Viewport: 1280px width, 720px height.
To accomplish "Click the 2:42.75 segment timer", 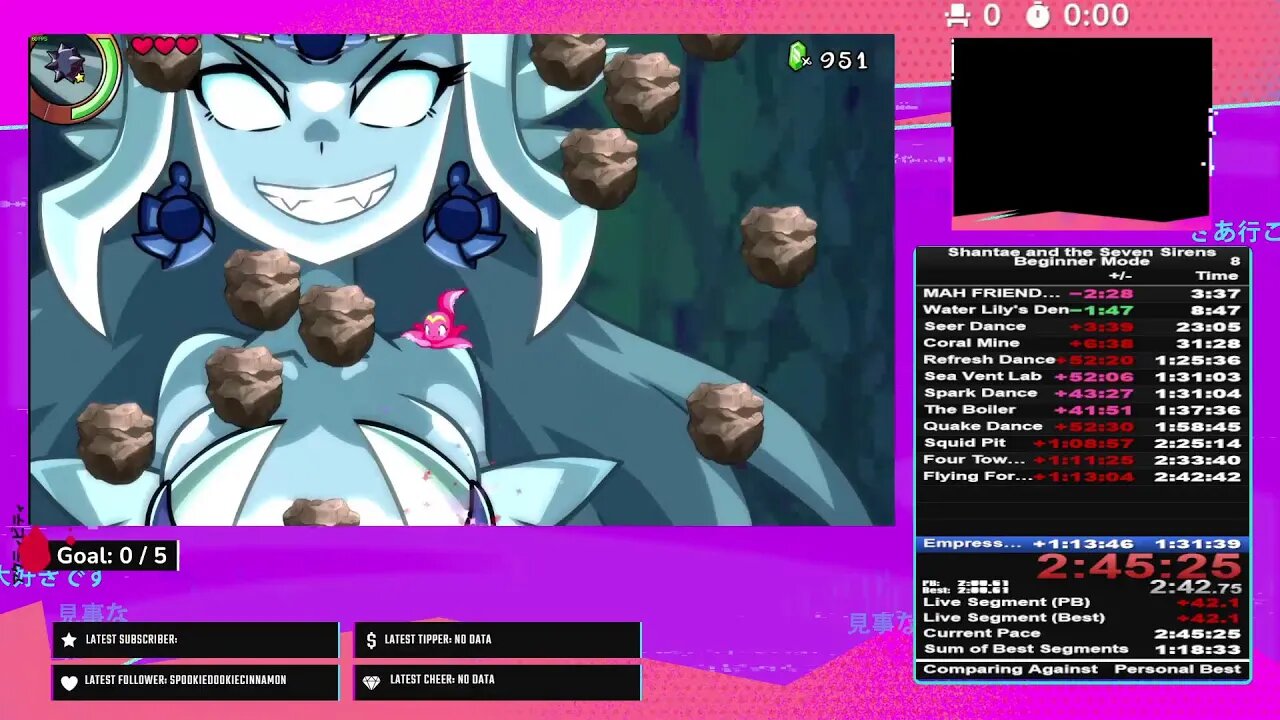I will coord(1195,588).
